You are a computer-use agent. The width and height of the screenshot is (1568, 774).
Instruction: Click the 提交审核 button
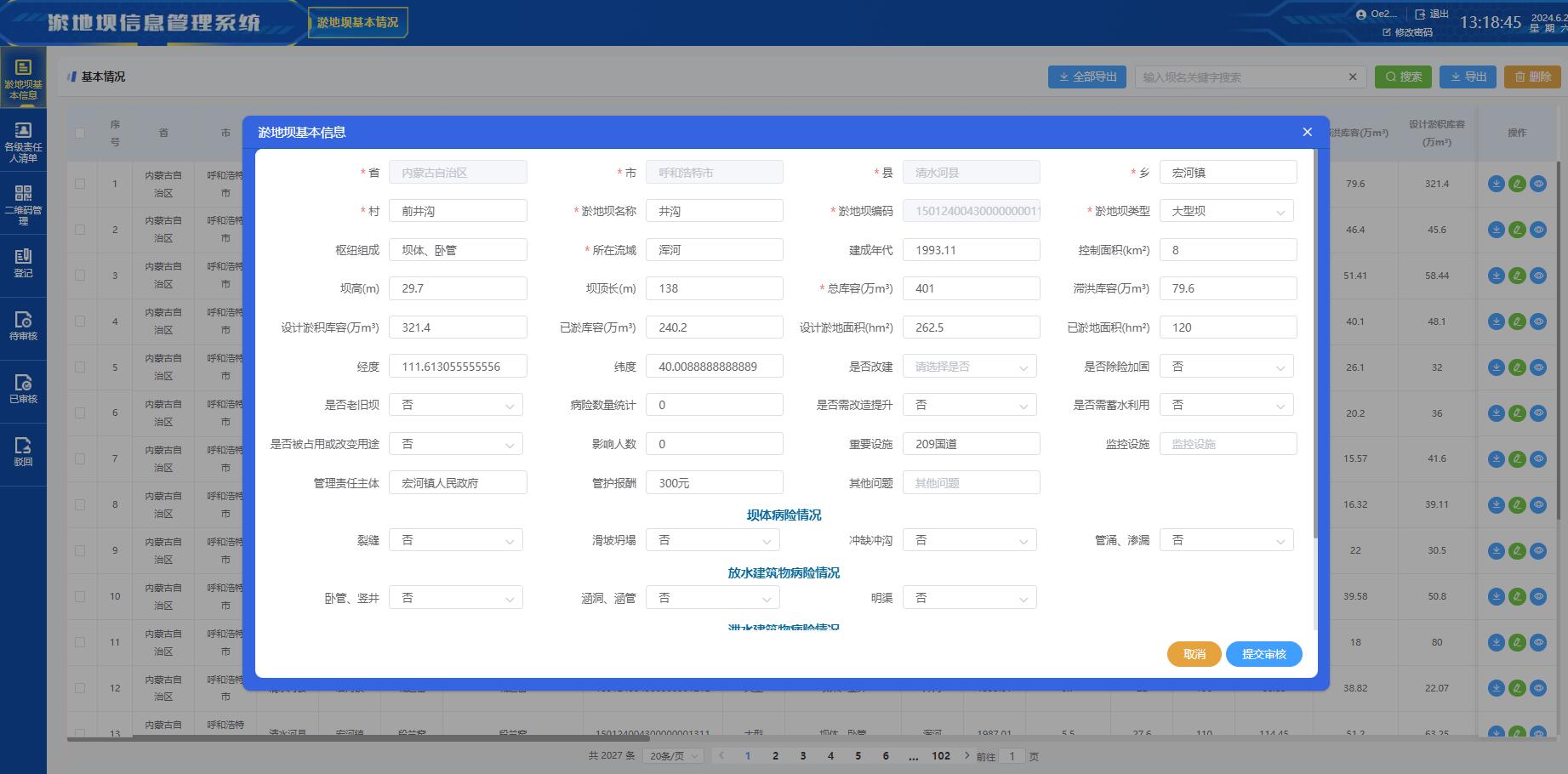pyautogui.click(x=1264, y=654)
